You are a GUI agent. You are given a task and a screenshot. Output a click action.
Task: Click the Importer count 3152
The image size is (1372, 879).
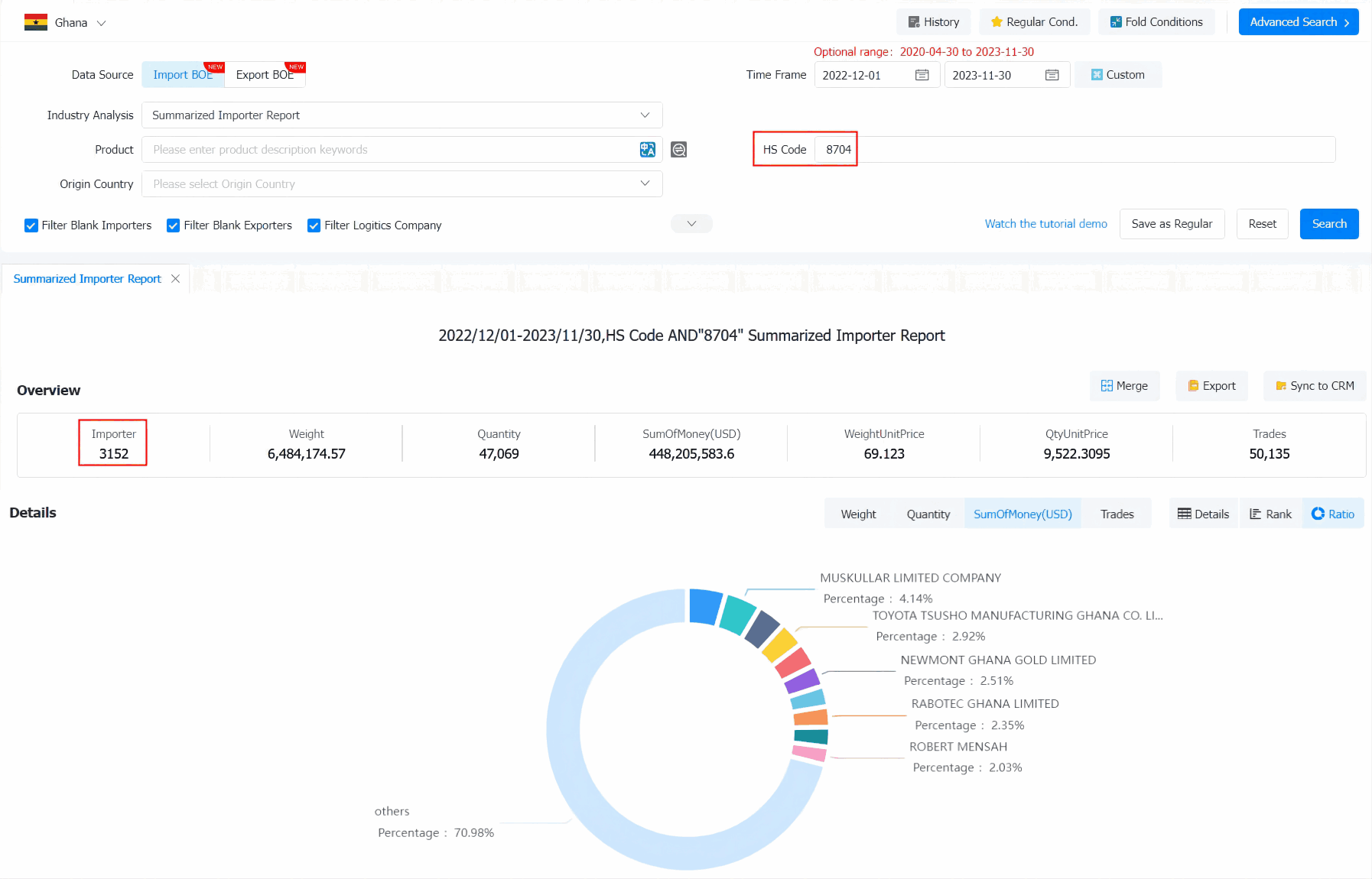point(114,454)
